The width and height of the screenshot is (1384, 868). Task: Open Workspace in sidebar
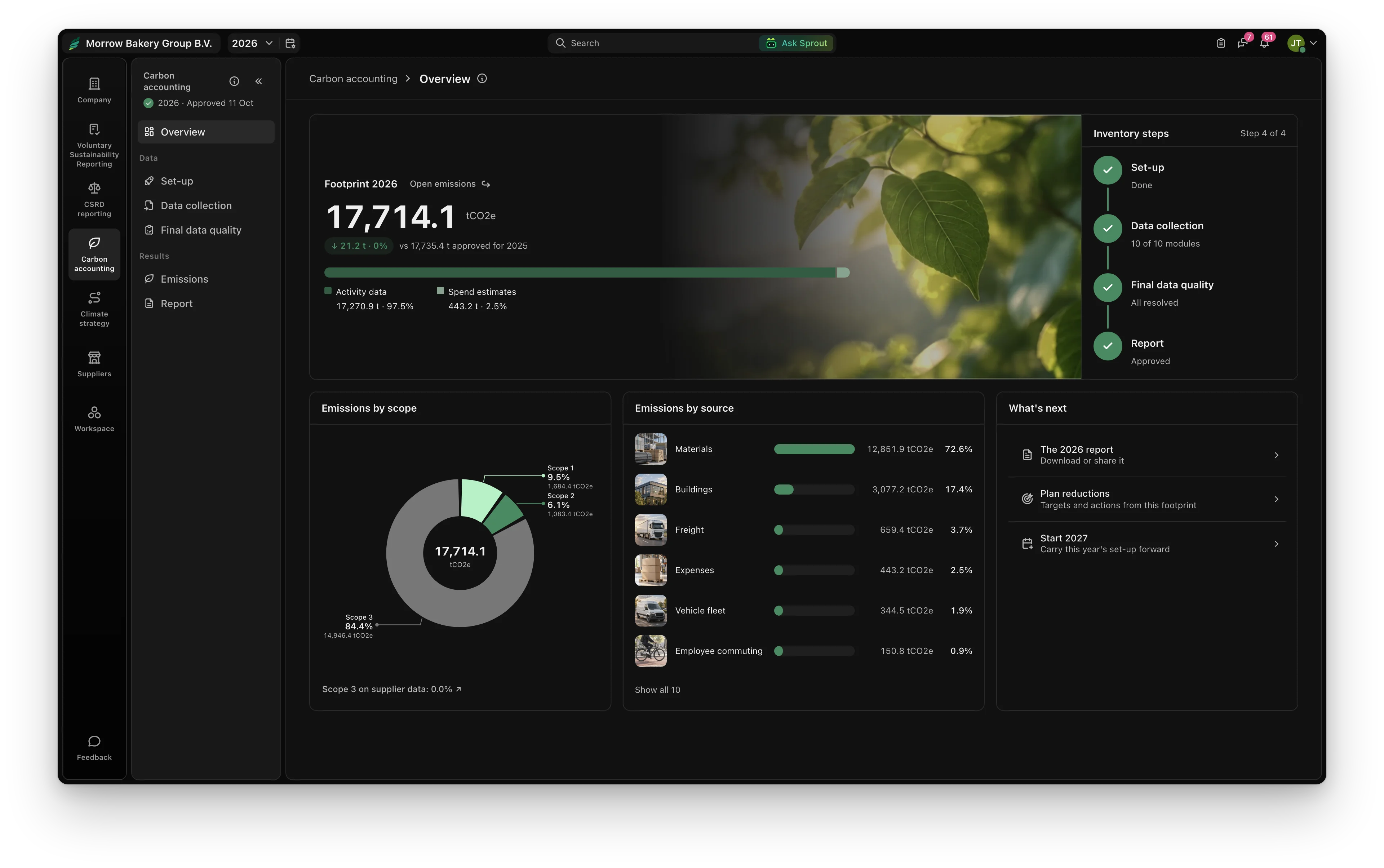coord(94,420)
